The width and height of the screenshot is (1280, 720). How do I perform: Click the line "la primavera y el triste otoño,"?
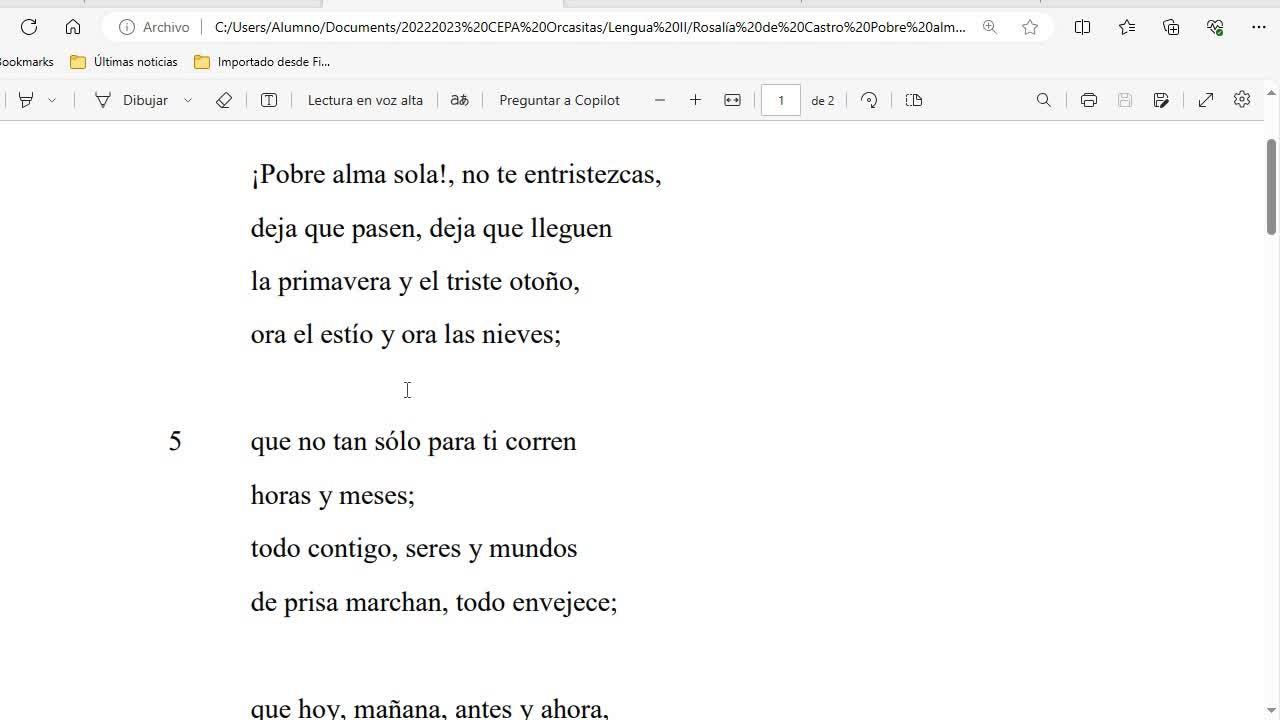point(415,281)
